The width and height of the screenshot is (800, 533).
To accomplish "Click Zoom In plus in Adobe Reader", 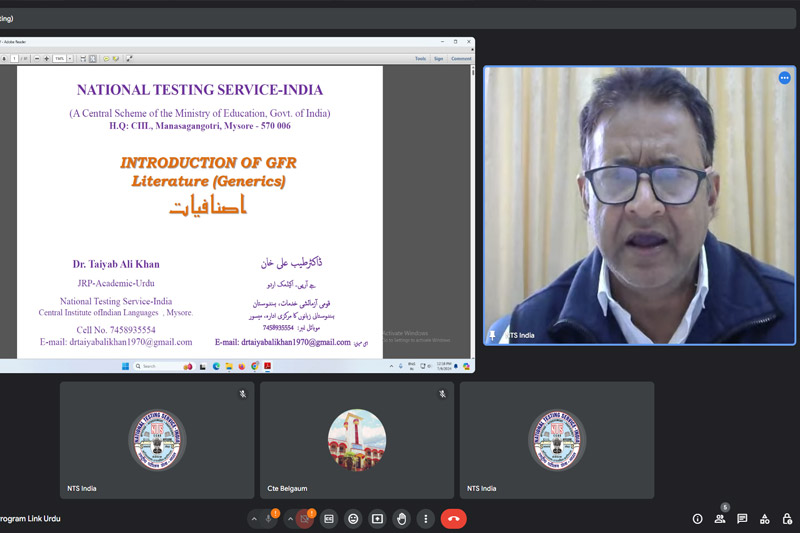I will click(x=46, y=59).
